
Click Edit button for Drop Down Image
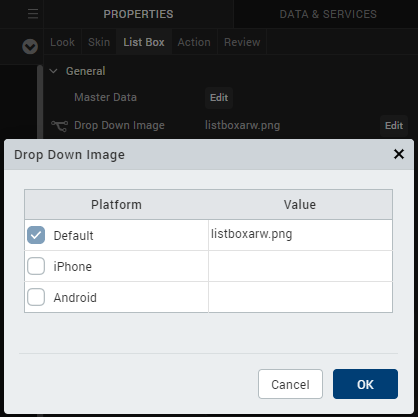[x=394, y=126]
